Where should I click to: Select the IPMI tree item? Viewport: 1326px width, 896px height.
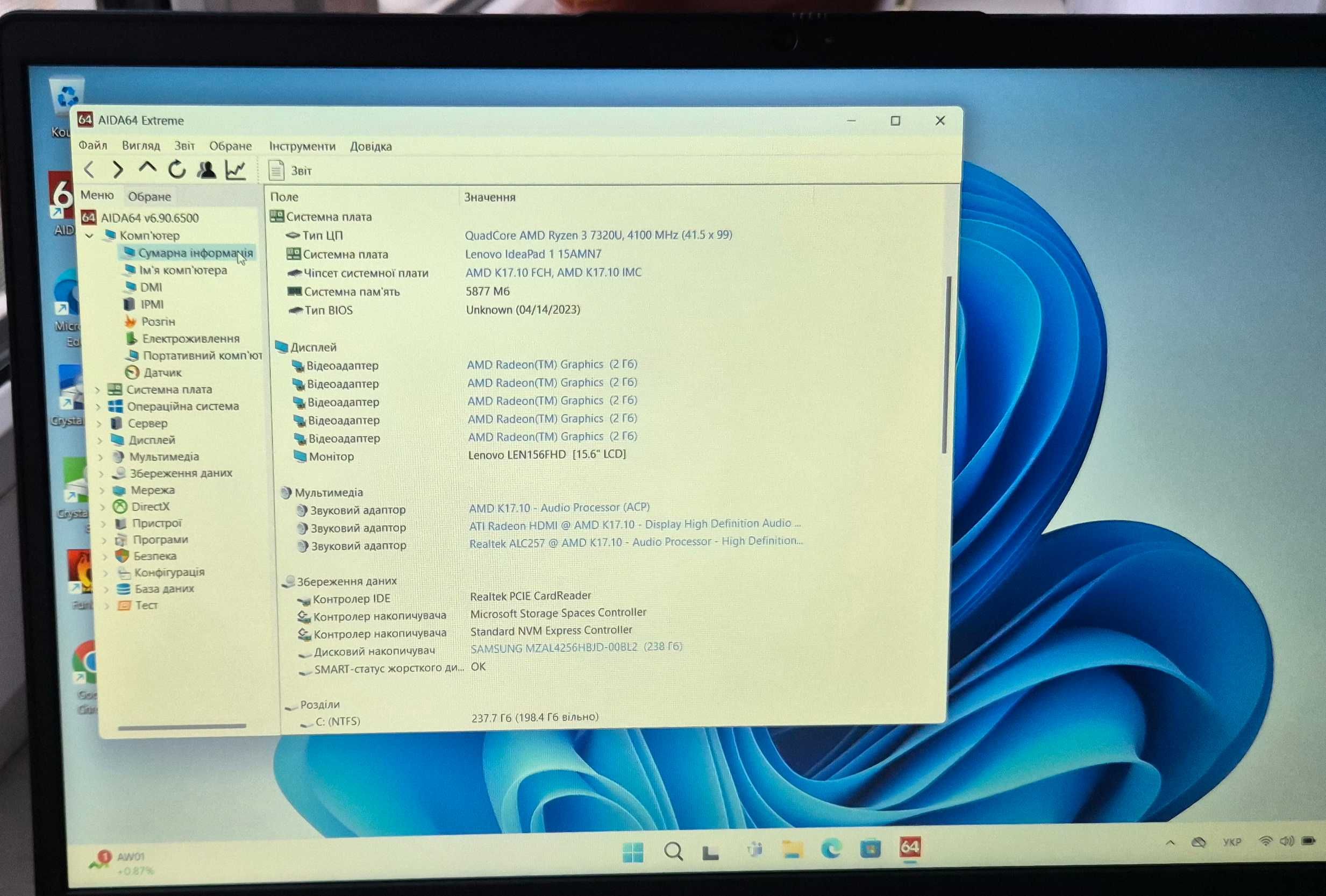144,304
